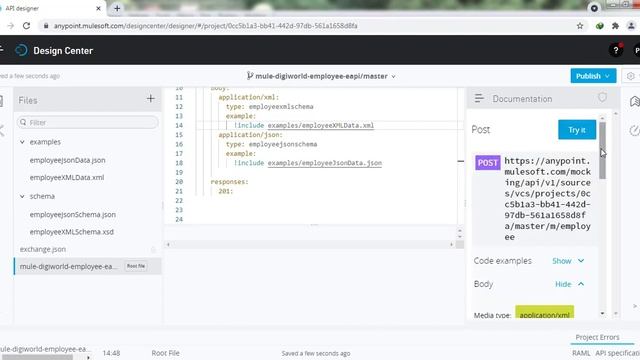Click the branch icon beside project name
This screenshot has height=360, width=640.
(250, 76)
